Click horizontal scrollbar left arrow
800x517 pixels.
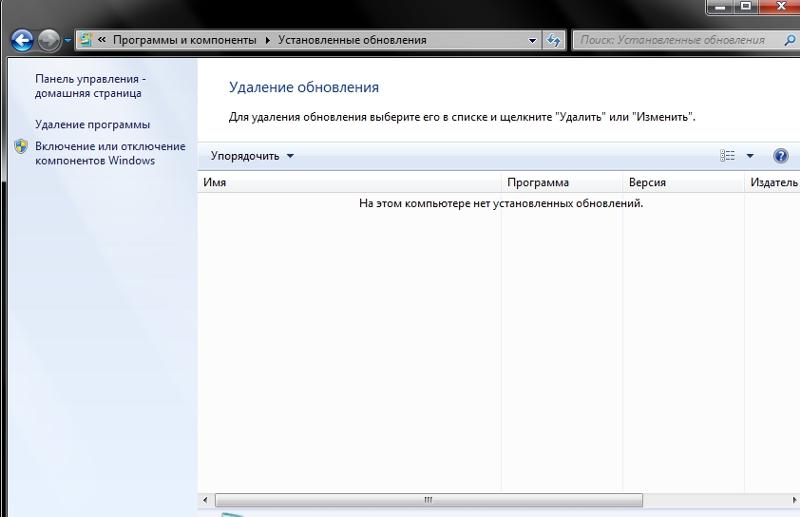(x=205, y=500)
